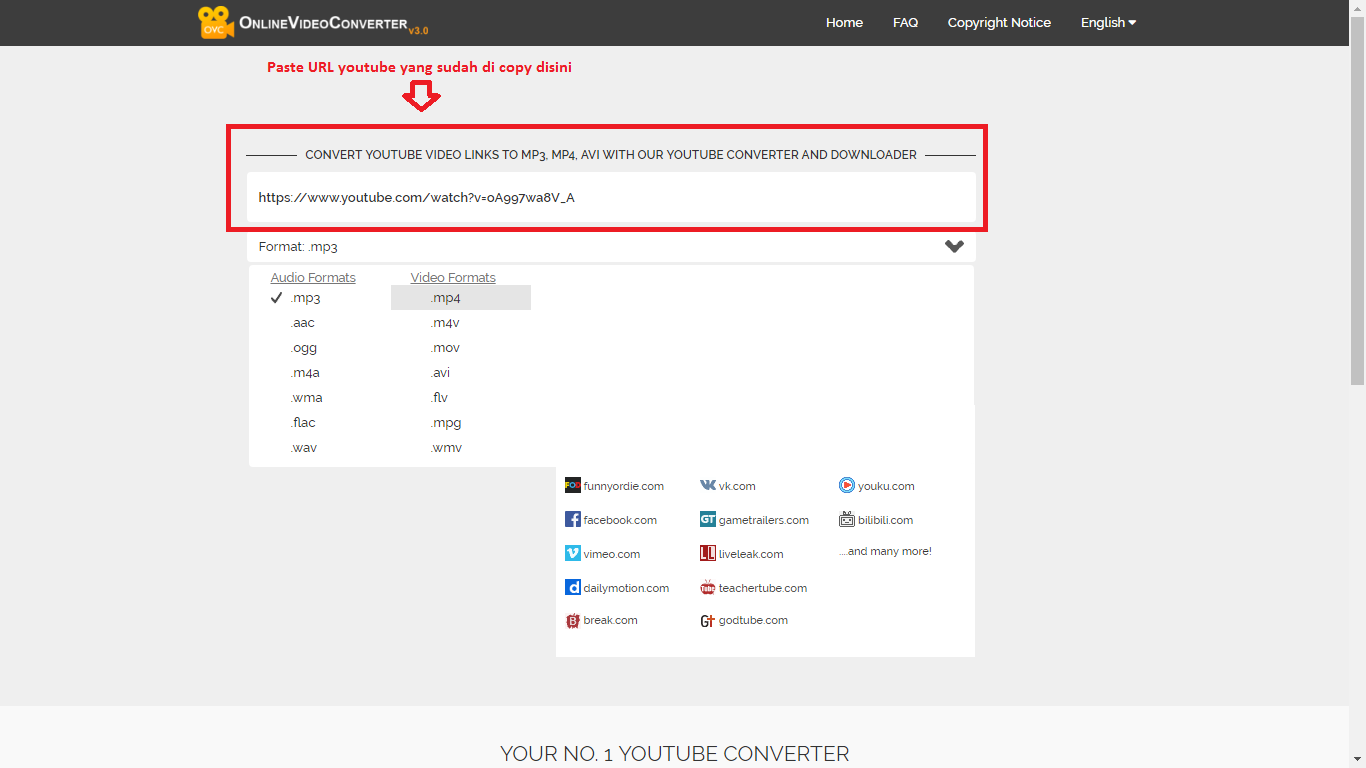
Task: Click the Video Formats heading
Action: pos(453,278)
